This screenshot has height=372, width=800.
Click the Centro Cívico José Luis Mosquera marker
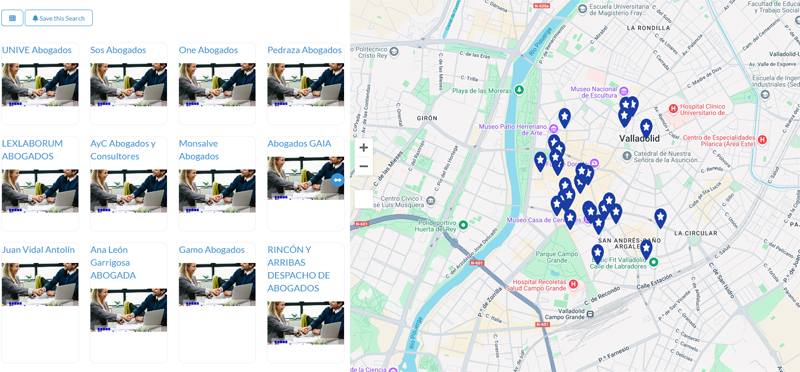431,200
